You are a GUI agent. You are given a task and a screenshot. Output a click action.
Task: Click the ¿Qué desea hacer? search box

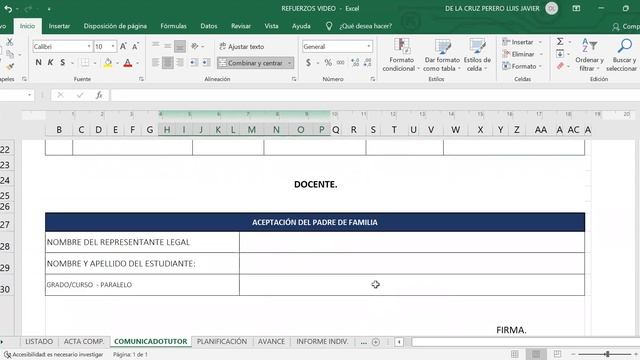click(x=365, y=26)
